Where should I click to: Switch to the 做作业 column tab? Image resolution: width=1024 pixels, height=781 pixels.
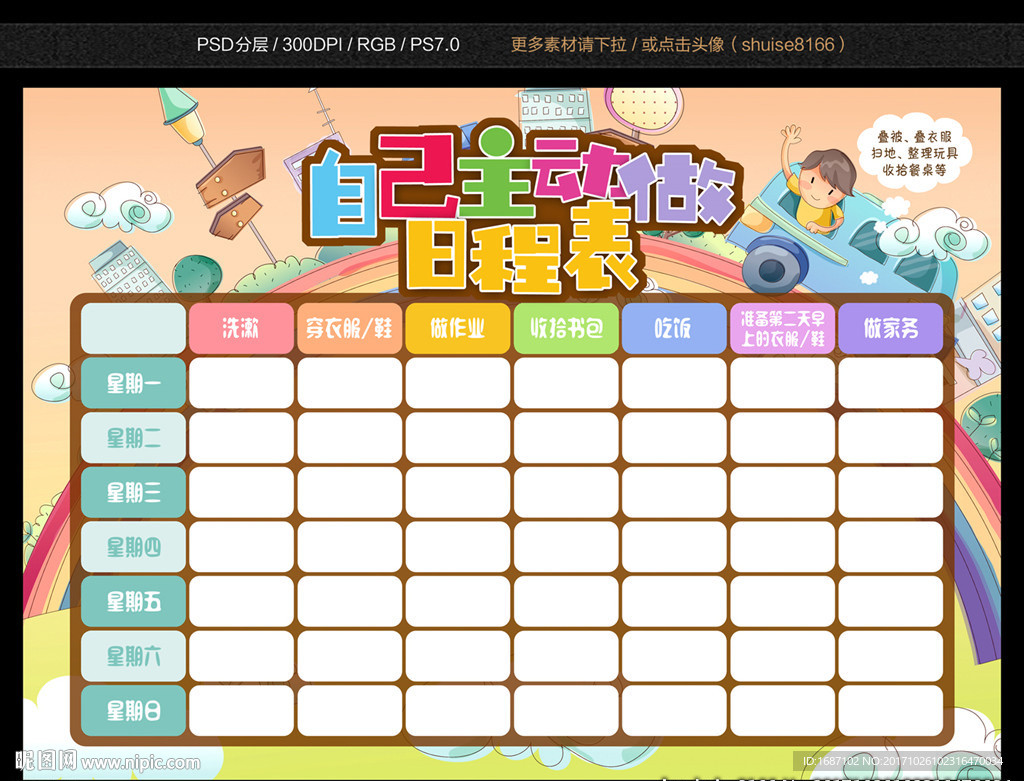point(457,328)
